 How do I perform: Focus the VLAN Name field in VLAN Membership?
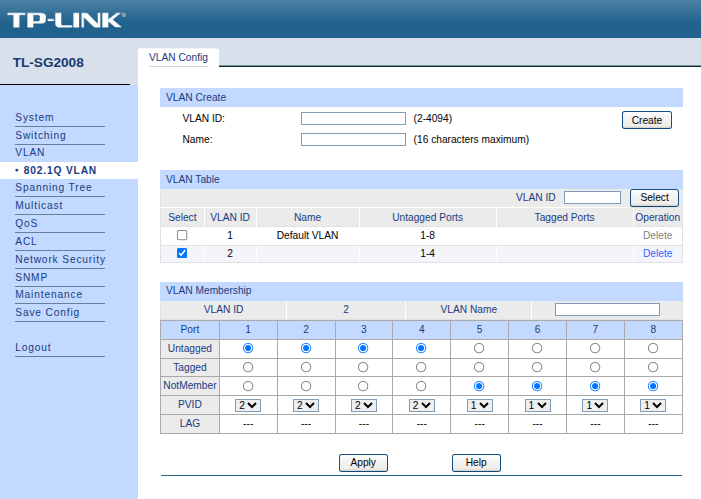click(607, 309)
